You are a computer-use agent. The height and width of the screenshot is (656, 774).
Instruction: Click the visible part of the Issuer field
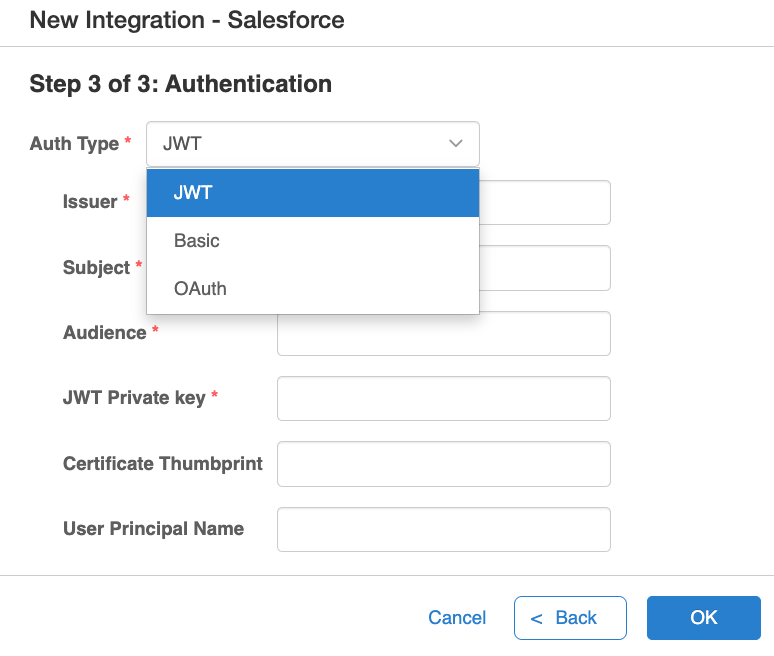click(x=545, y=202)
